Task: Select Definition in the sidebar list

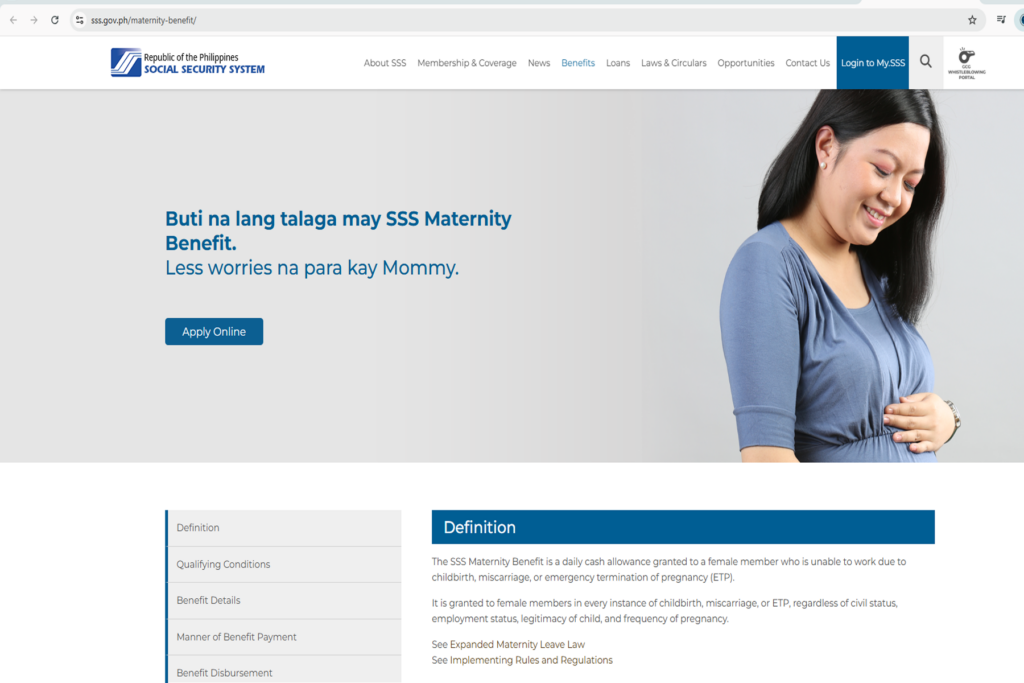Action: 284,528
